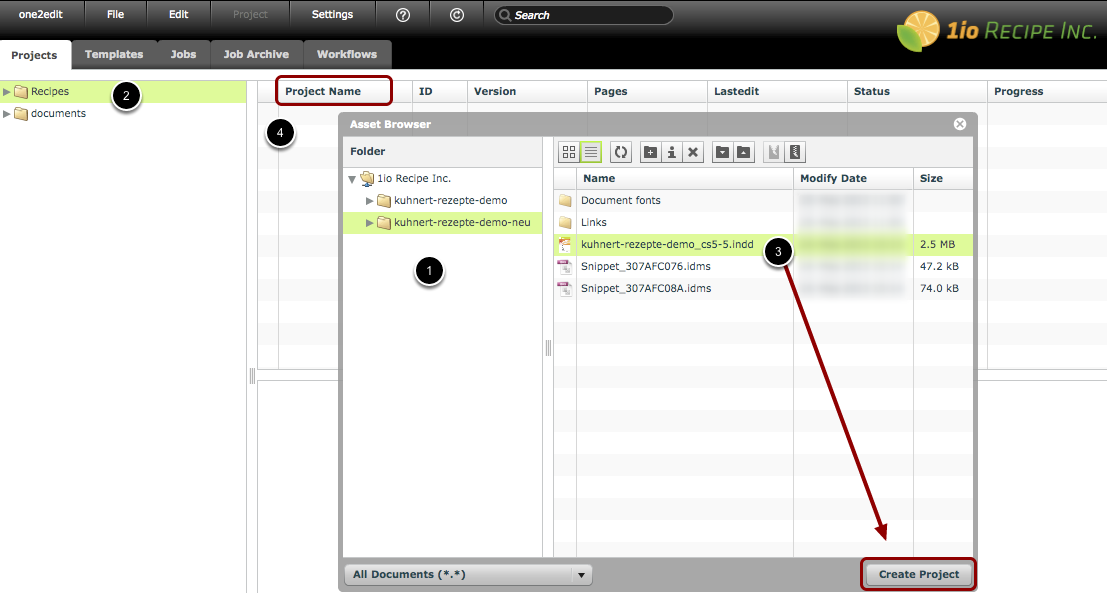Select Snippet_307AFC08A.idms file
Viewport: 1107px width, 593px height.
pos(763,288)
